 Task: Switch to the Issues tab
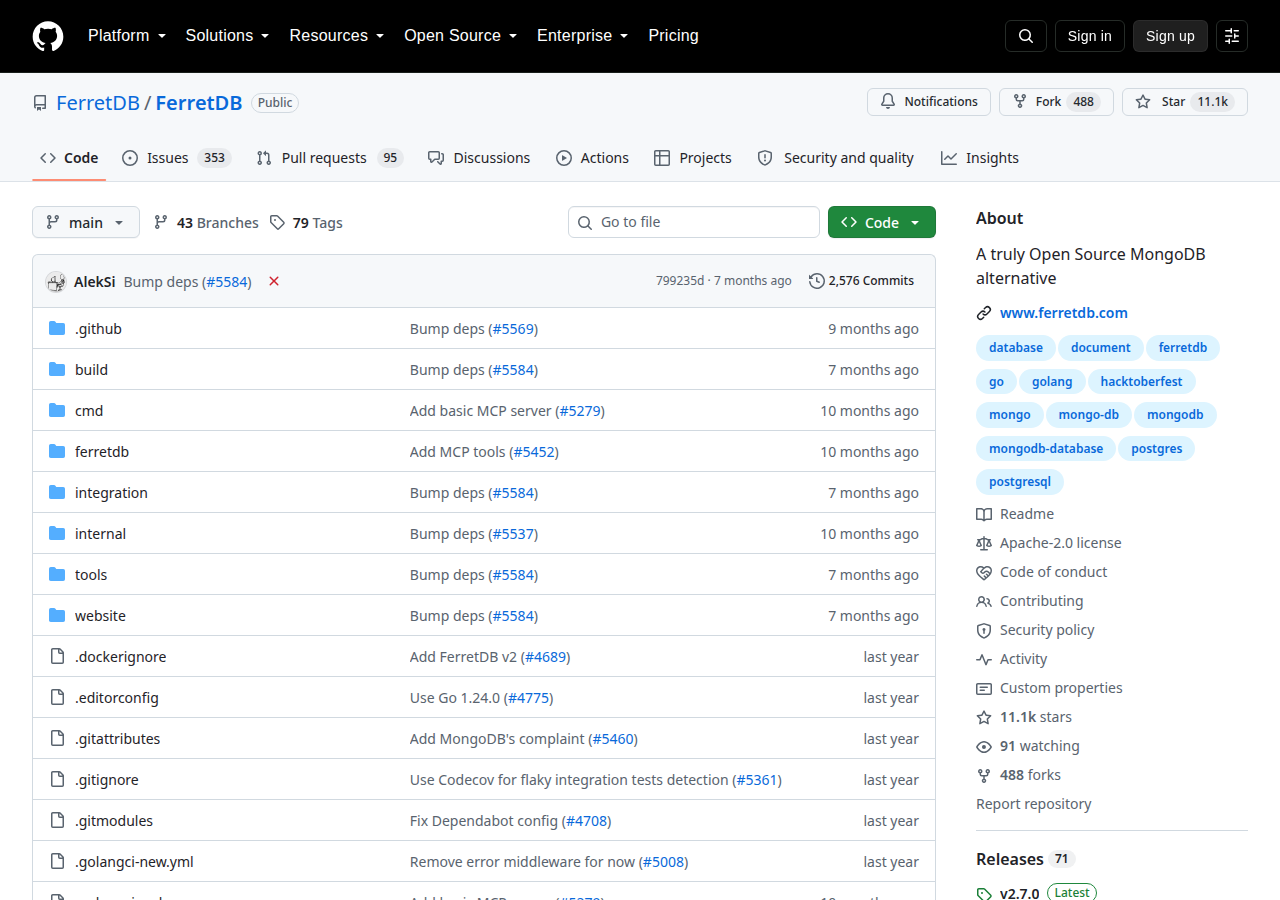[176, 158]
